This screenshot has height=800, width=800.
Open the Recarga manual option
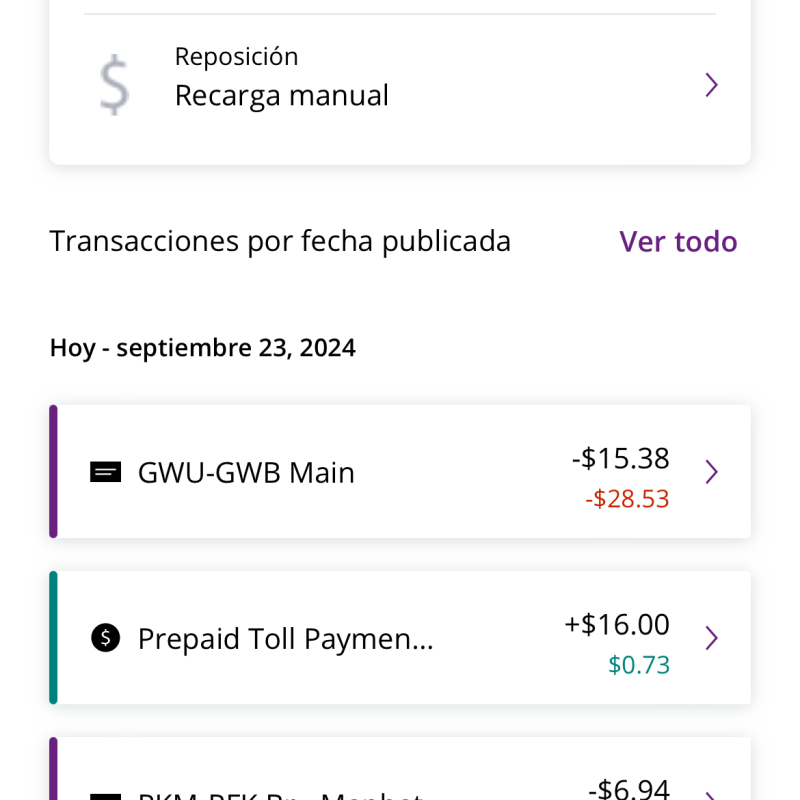pos(399,85)
